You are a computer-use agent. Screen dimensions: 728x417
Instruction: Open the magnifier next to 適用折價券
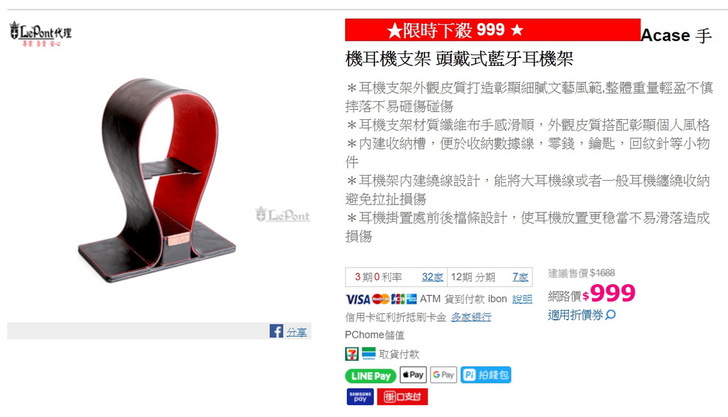click(611, 315)
